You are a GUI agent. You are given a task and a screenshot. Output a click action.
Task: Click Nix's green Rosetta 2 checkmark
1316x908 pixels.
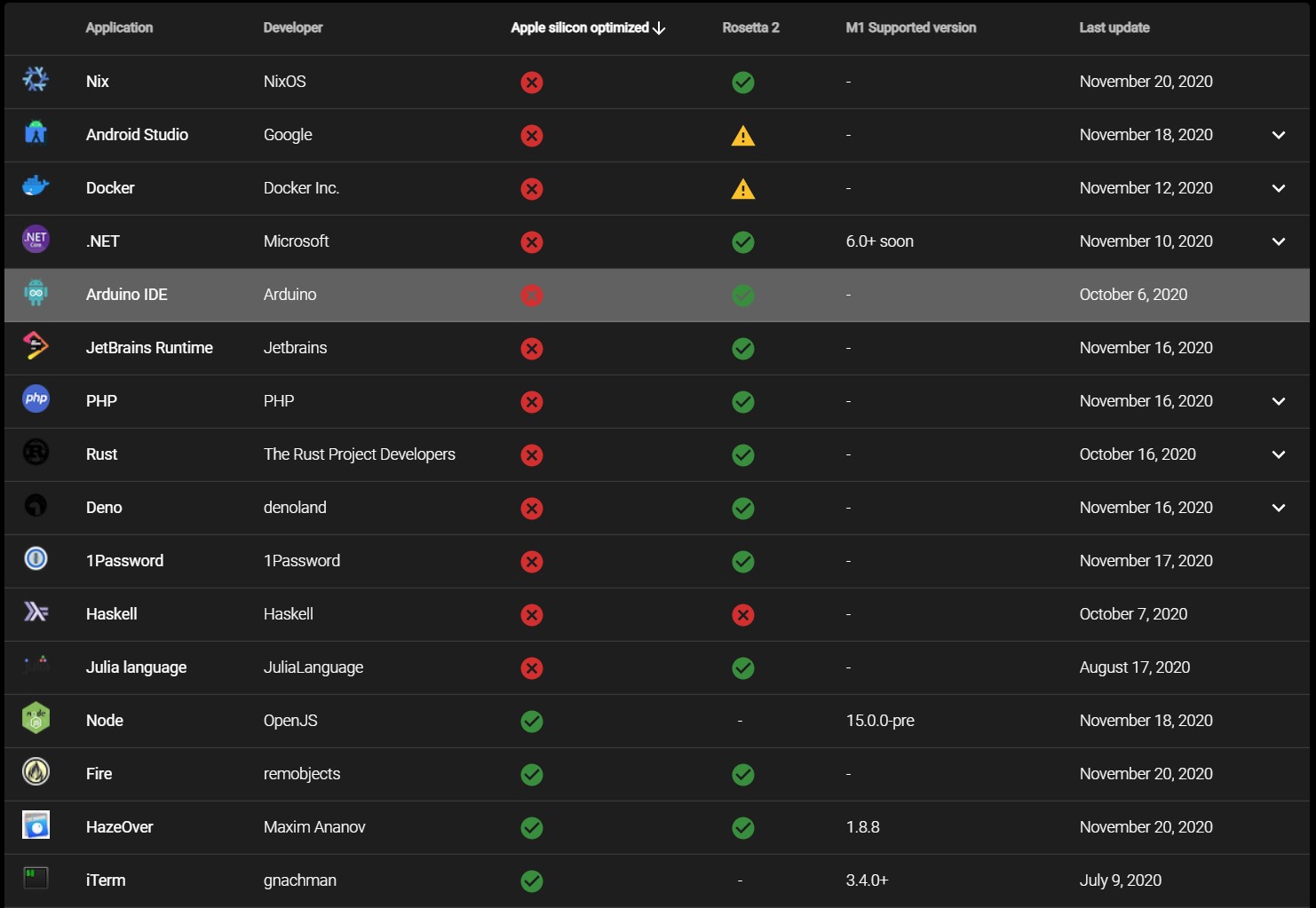[x=743, y=83]
